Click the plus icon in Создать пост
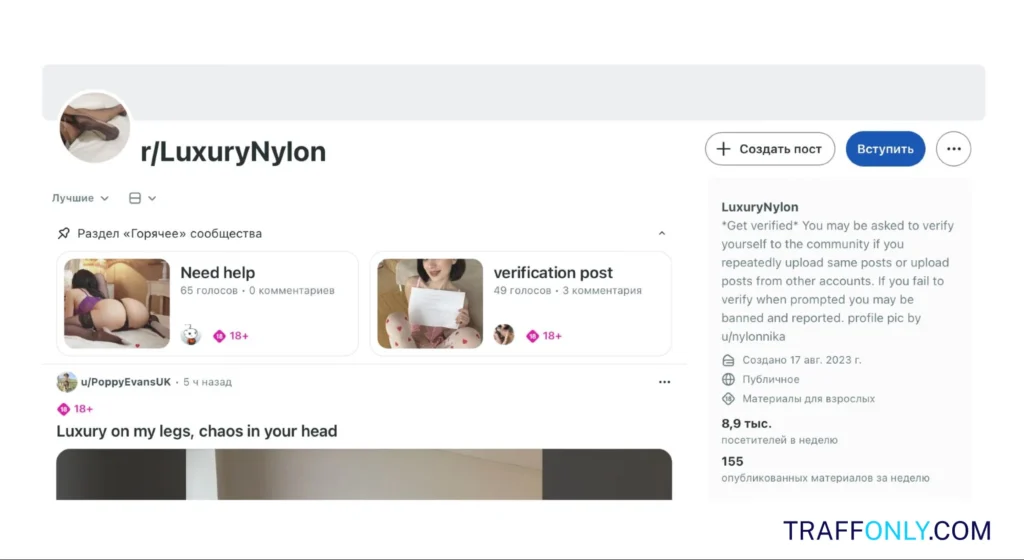The width and height of the screenshot is (1024, 560). (725, 149)
